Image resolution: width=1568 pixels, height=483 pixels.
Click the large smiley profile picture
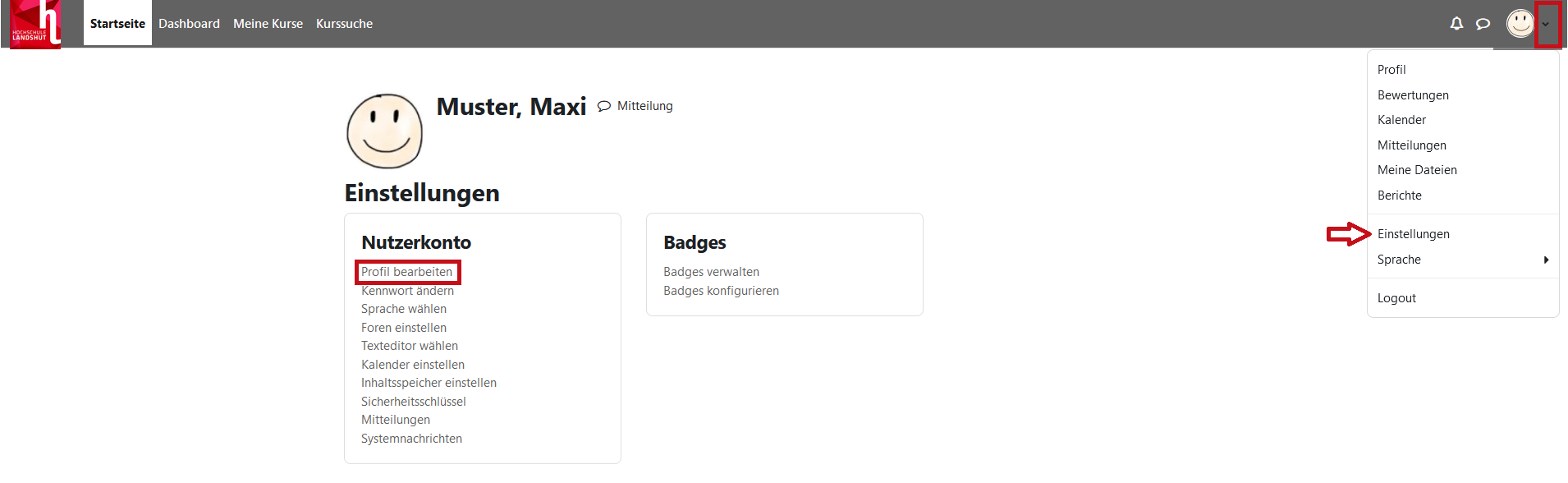click(384, 131)
